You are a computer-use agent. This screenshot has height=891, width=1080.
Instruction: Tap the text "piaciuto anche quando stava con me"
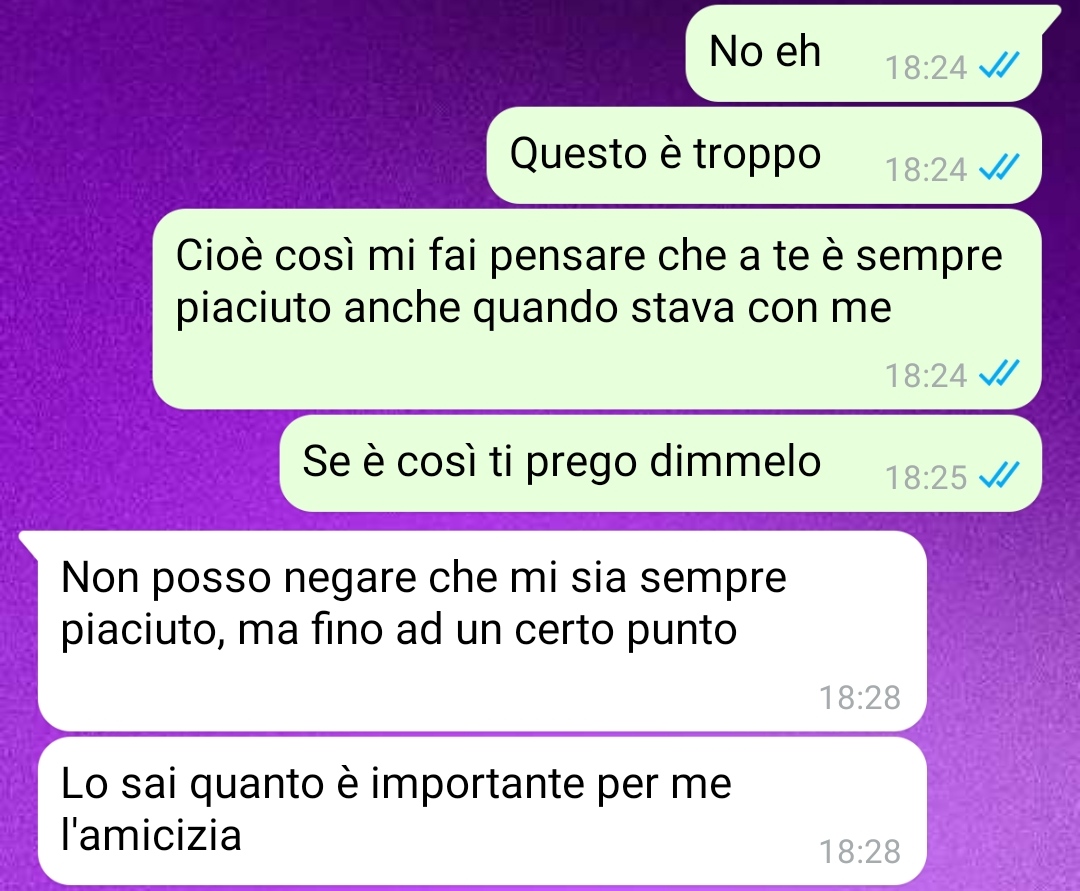click(x=534, y=310)
